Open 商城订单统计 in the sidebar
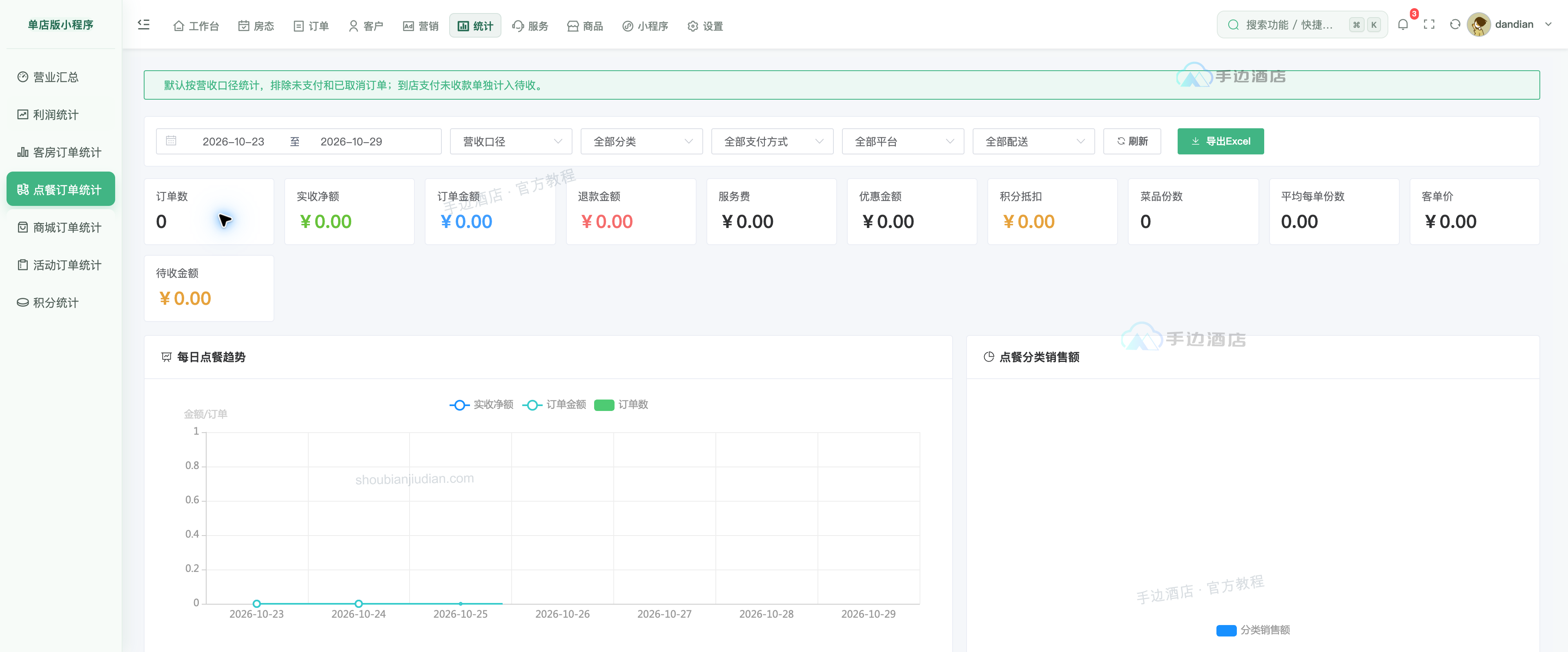 coord(61,227)
